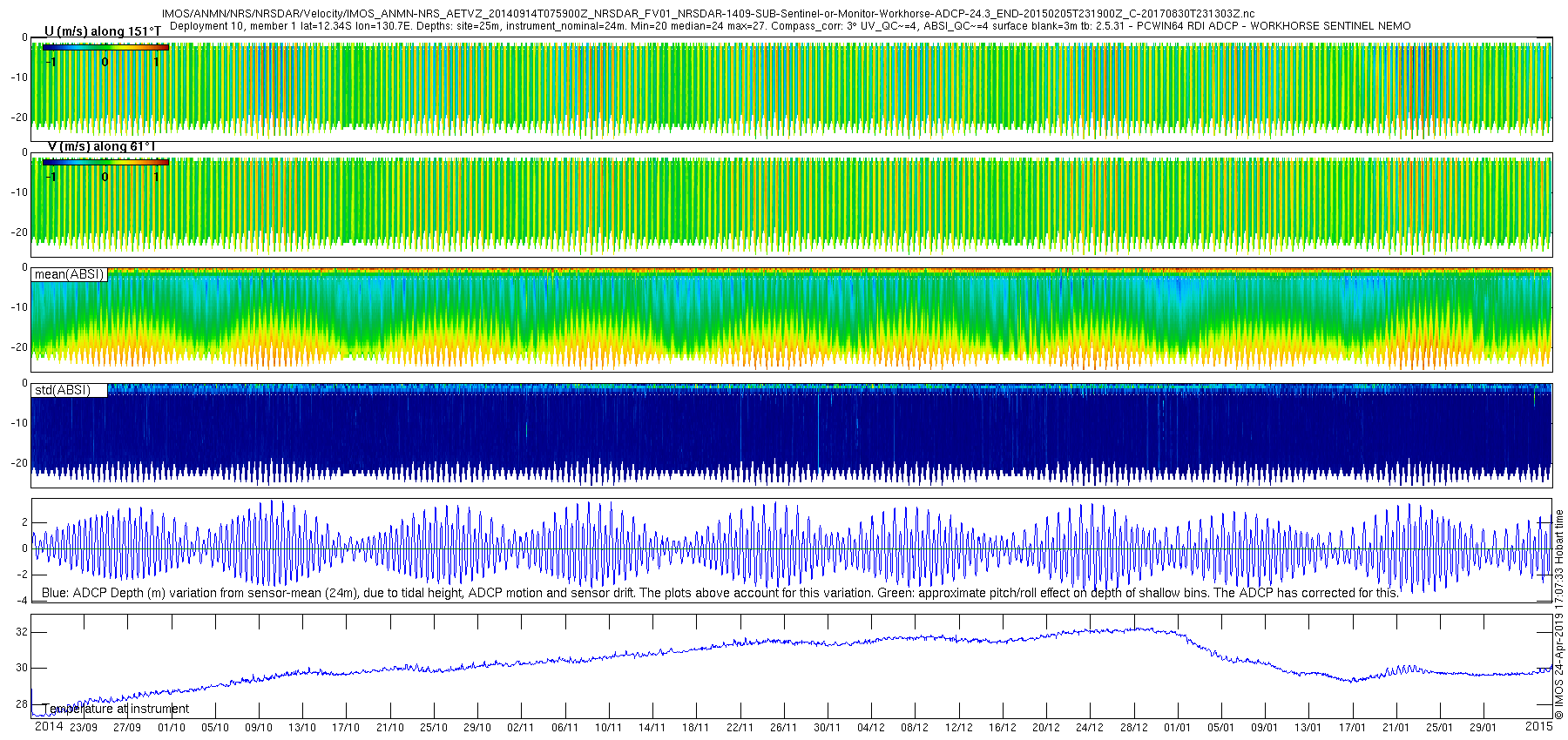Click the 'Temperature at instrument' label
This screenshot has height=740, width=1568.
(116, 709)
